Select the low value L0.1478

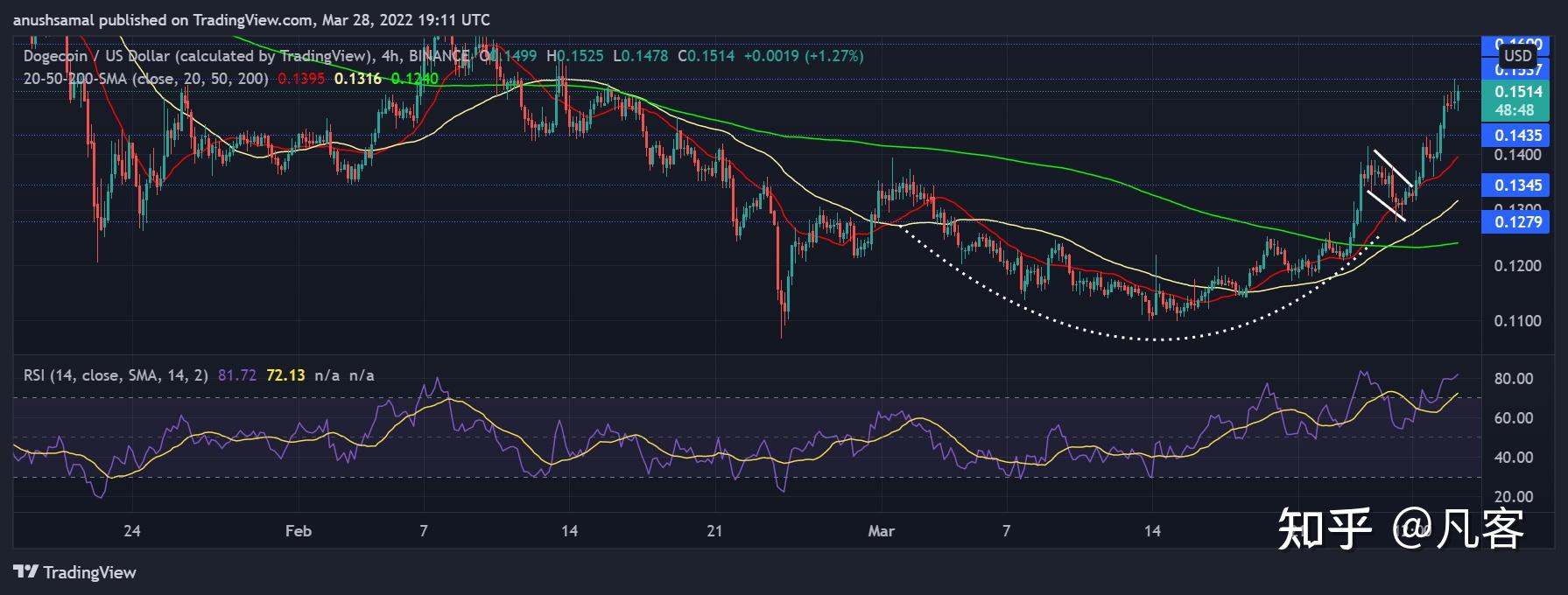[x=641, y=56]
